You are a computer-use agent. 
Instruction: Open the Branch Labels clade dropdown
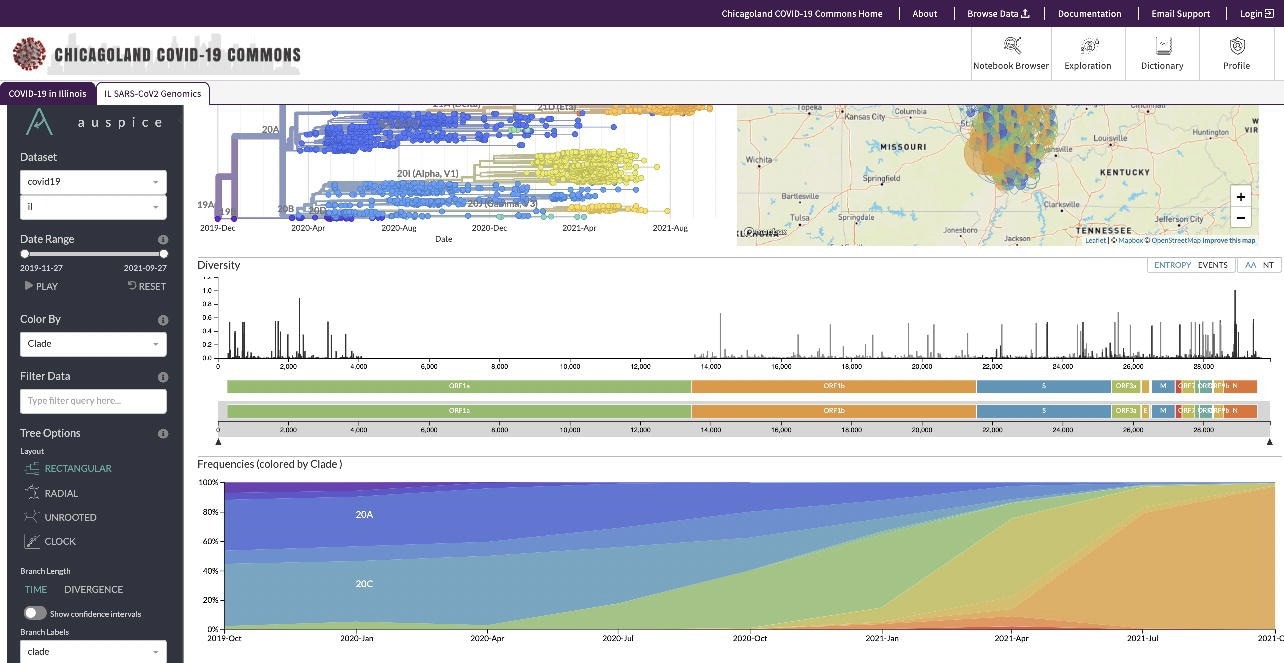92,651
